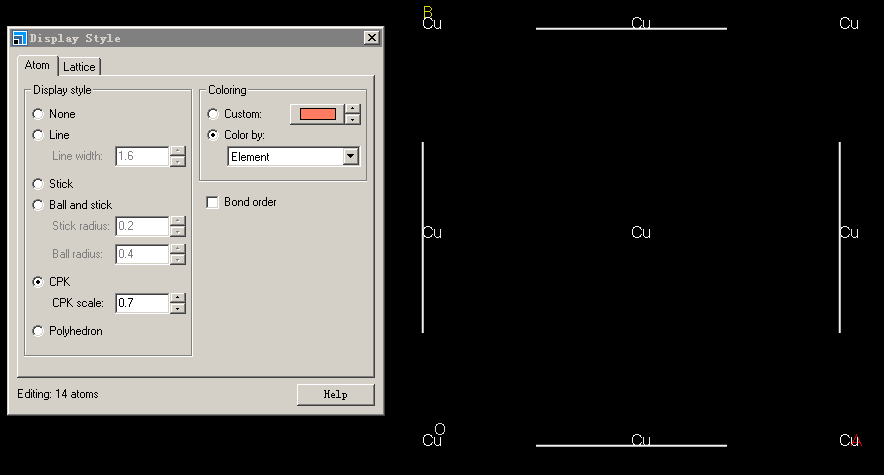Click the yellow B axis label
The image size is (884, 475).
tap(428, 11)
